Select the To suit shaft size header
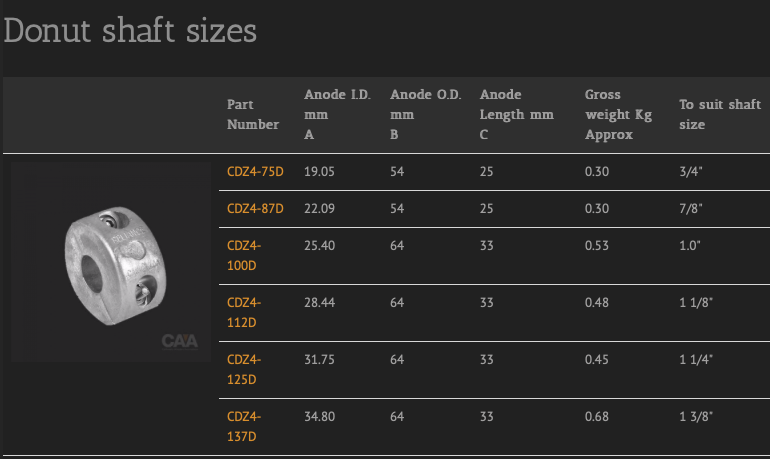770x459 pixels. pos(720,114)
